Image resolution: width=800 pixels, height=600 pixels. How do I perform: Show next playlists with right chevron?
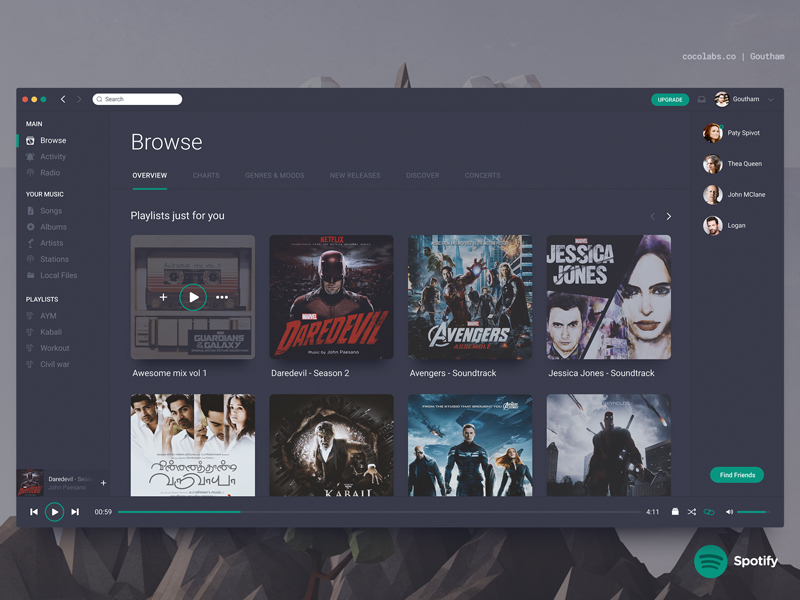[x=669, y=216]
